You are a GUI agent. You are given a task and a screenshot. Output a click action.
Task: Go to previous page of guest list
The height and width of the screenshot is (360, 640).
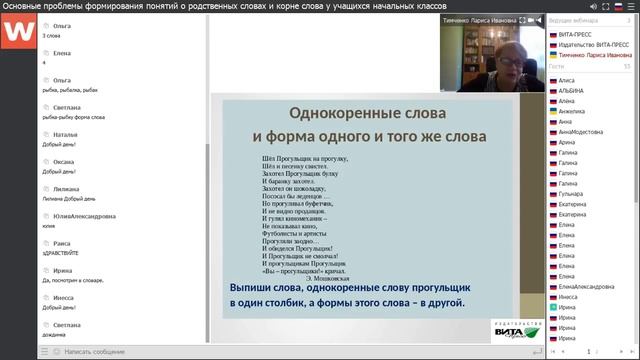coord(563,351)
